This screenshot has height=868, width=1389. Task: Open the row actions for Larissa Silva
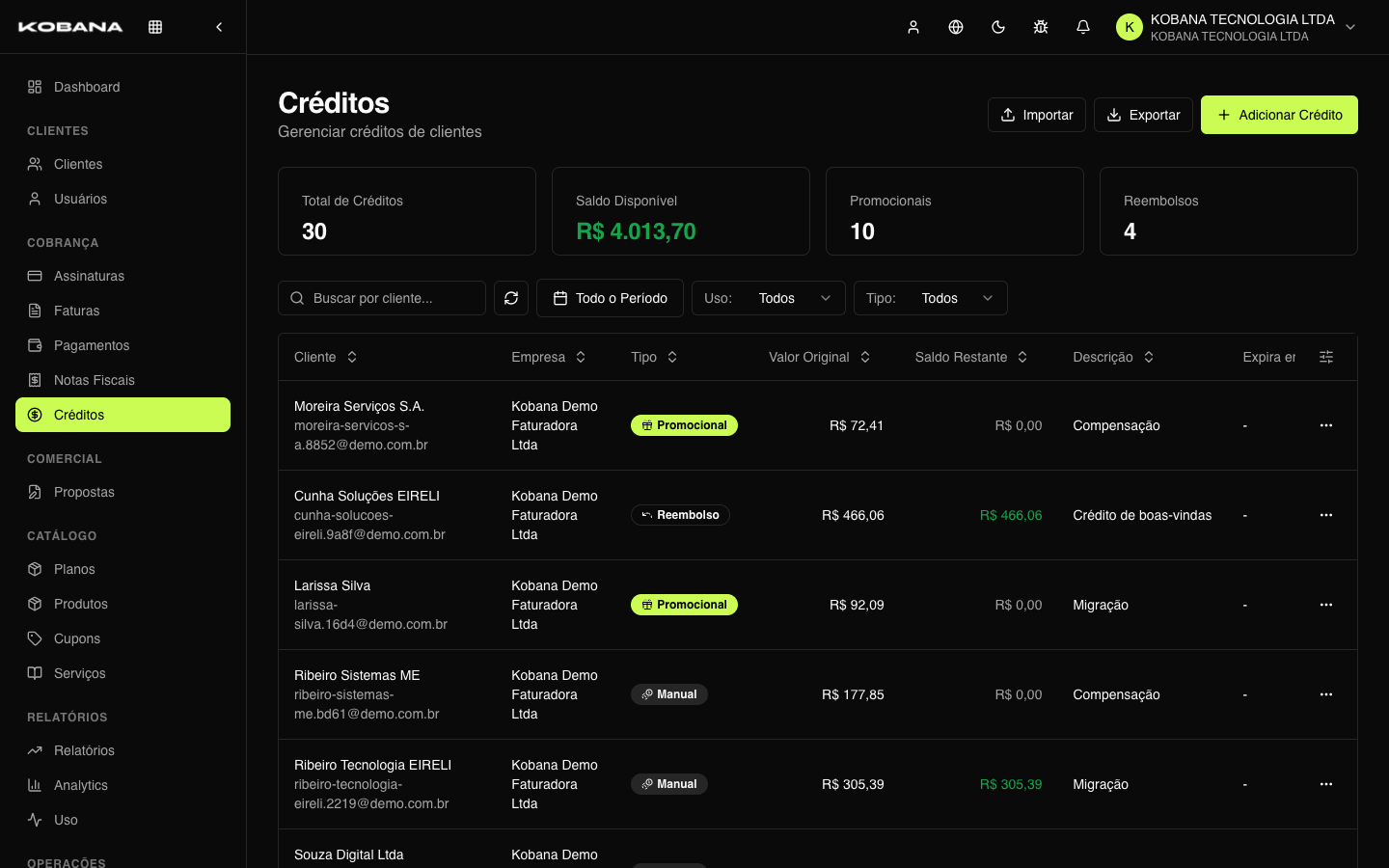point(1326,605)
